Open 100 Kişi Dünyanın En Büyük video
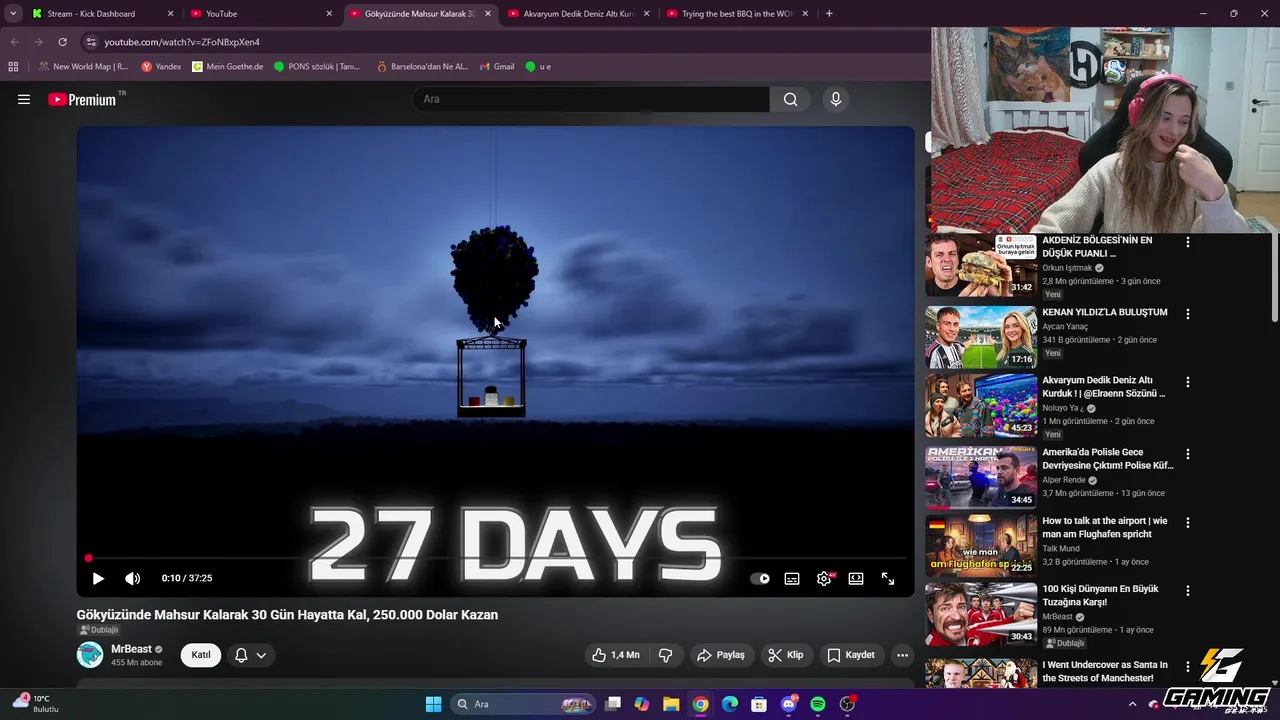The width and height of the screenshot is (1280, 720). 1100,596
